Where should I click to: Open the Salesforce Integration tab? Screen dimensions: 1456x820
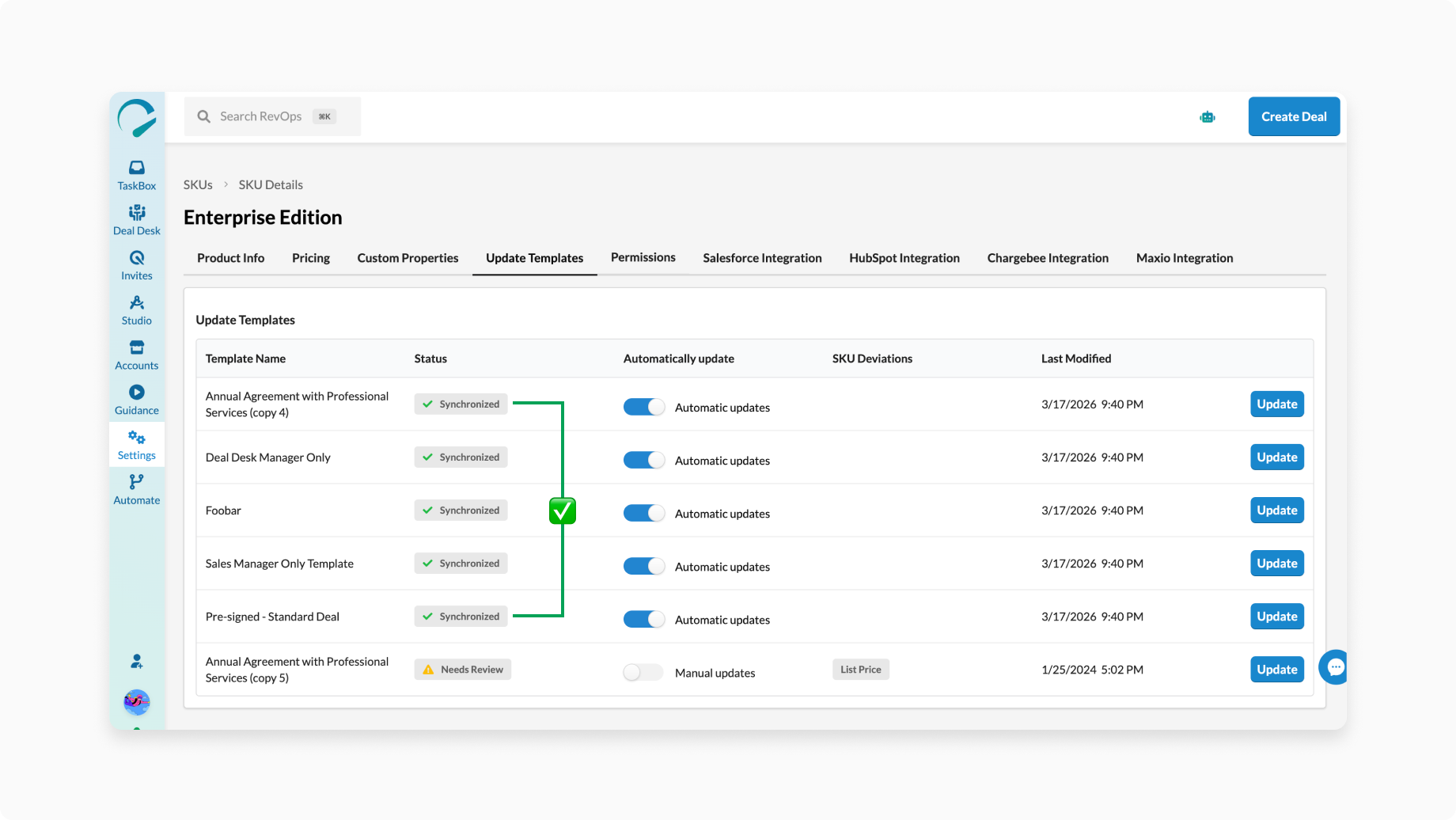(761, 258)
